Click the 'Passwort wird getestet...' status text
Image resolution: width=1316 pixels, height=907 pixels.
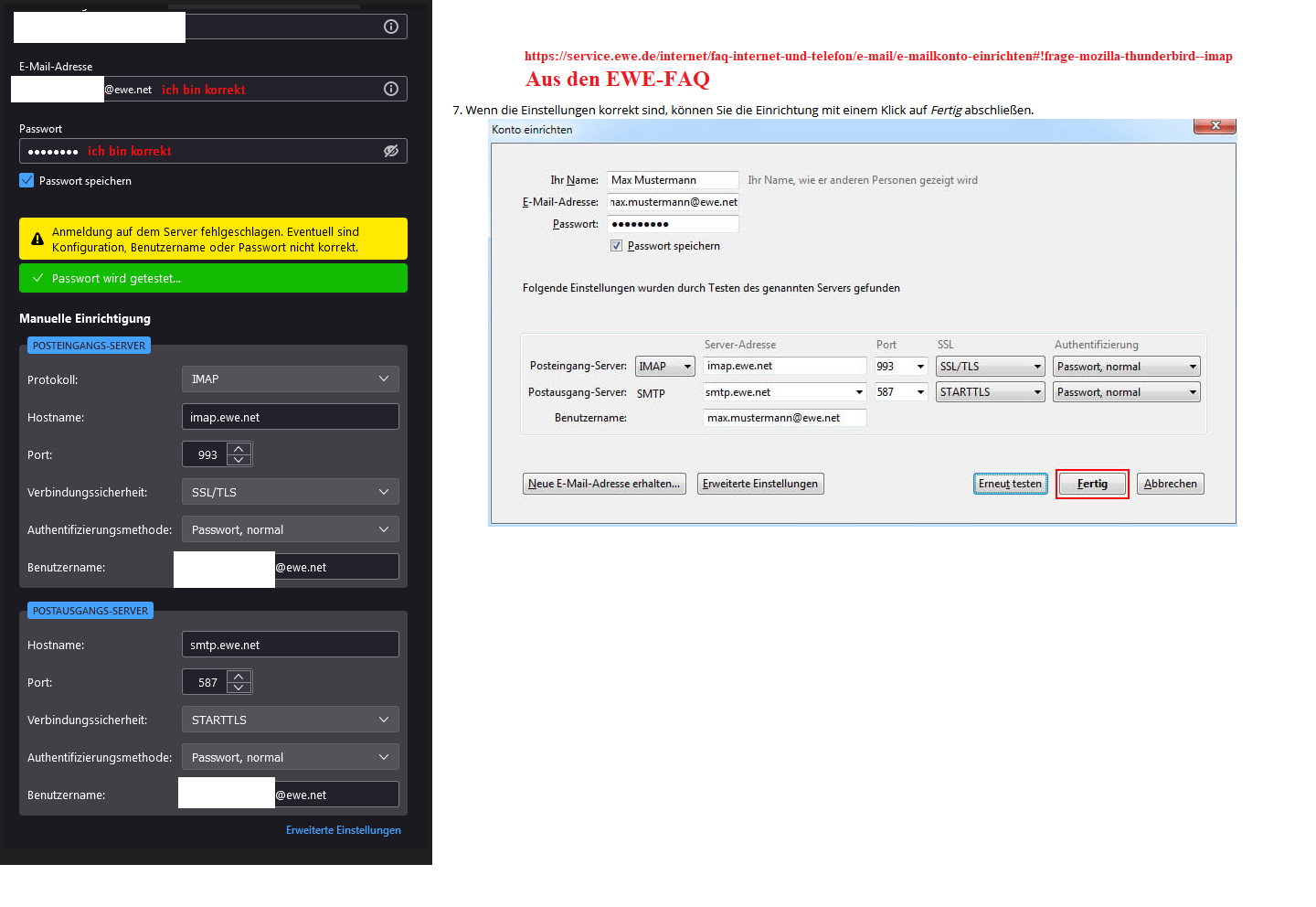[116, 279]
